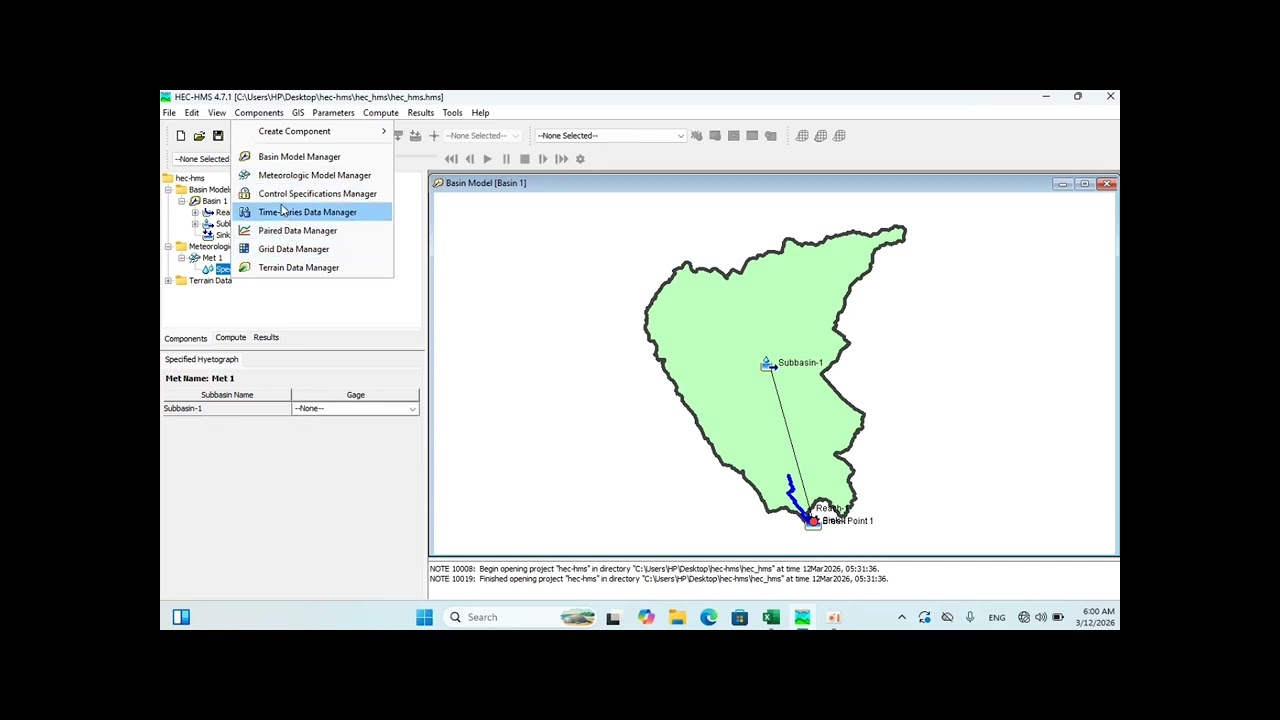Switch to the Compute tab

point(230,338)
